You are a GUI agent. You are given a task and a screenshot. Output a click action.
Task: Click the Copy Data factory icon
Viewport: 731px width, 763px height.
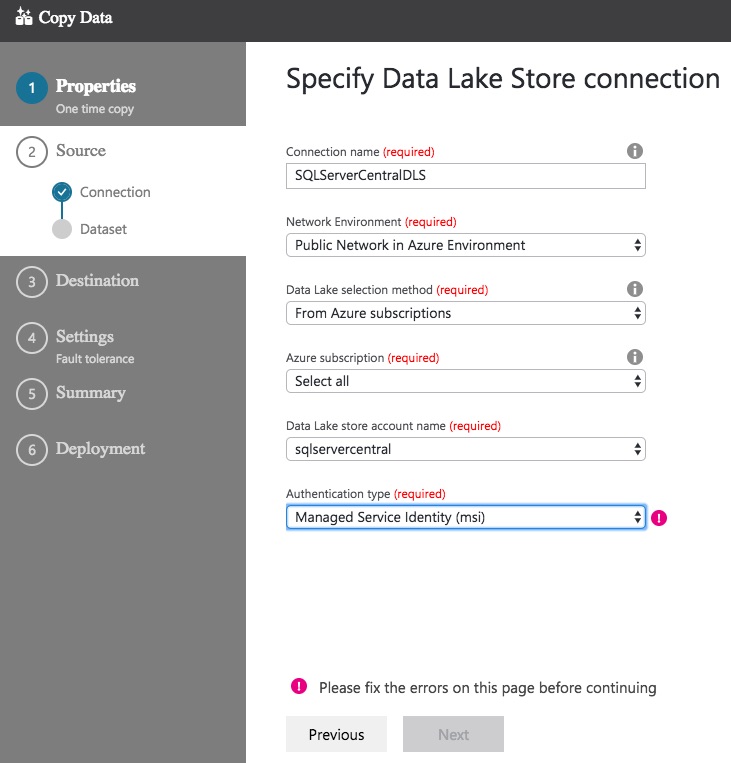pos(24,18)
